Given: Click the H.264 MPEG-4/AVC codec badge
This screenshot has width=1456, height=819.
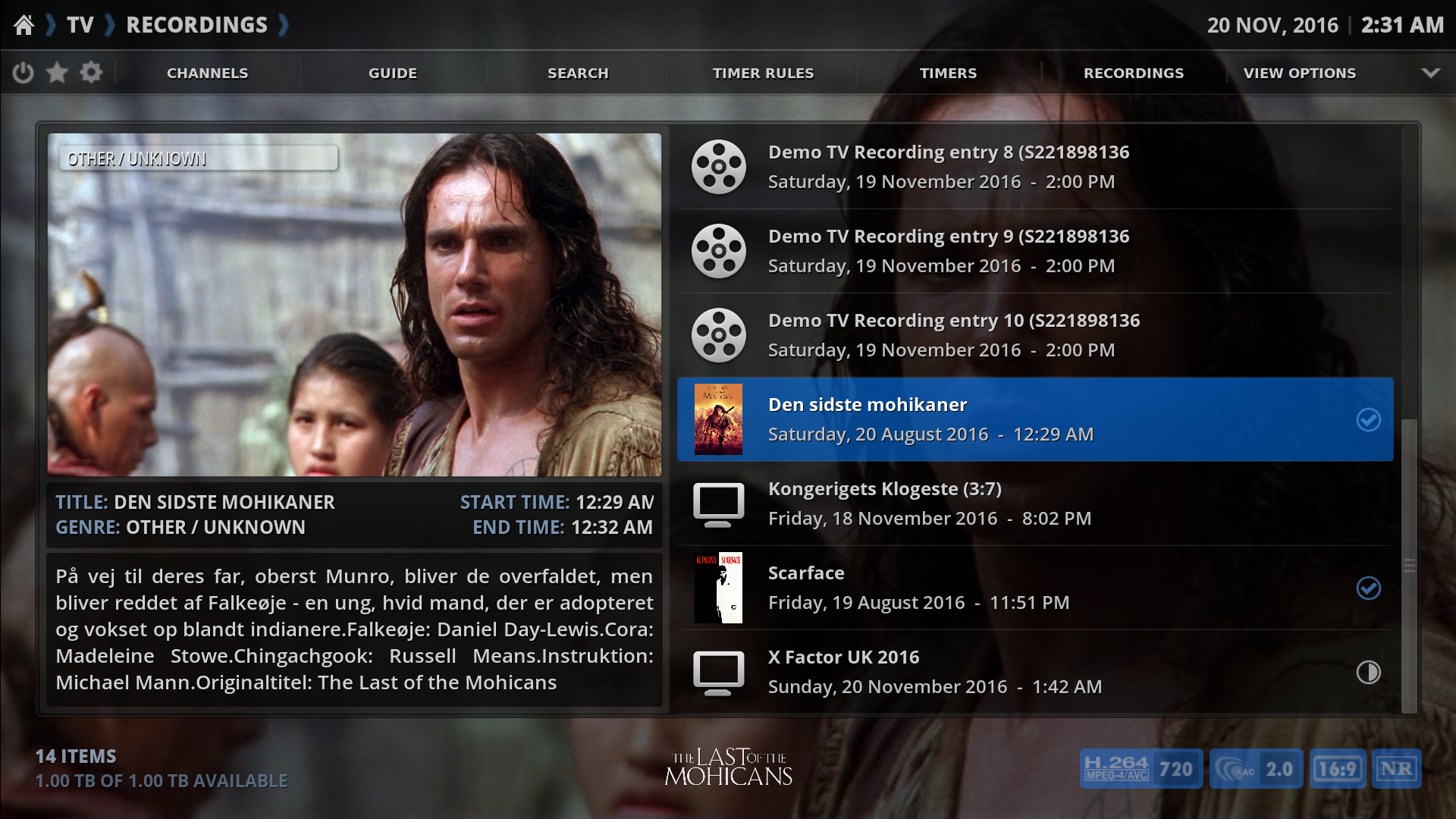Looking at the screenshot, I should click(x=1116, y=769).
